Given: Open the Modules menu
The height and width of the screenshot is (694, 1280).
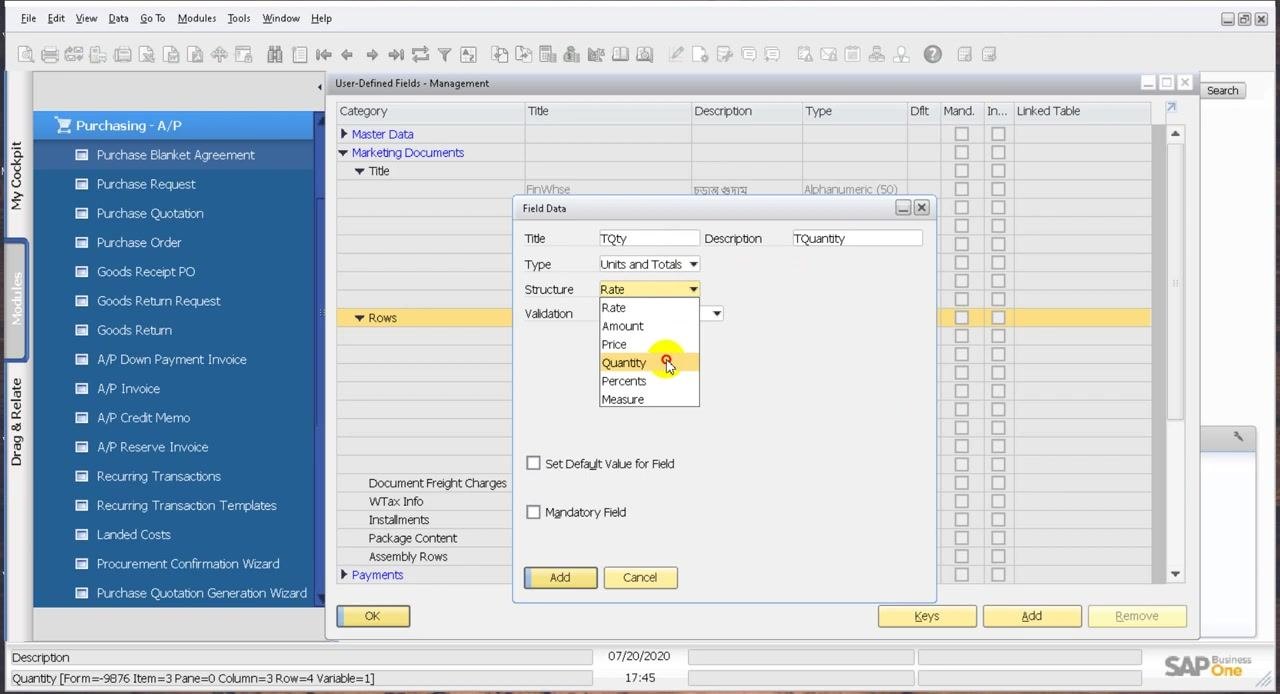Looking at the screenshot, I should [196, 18].
